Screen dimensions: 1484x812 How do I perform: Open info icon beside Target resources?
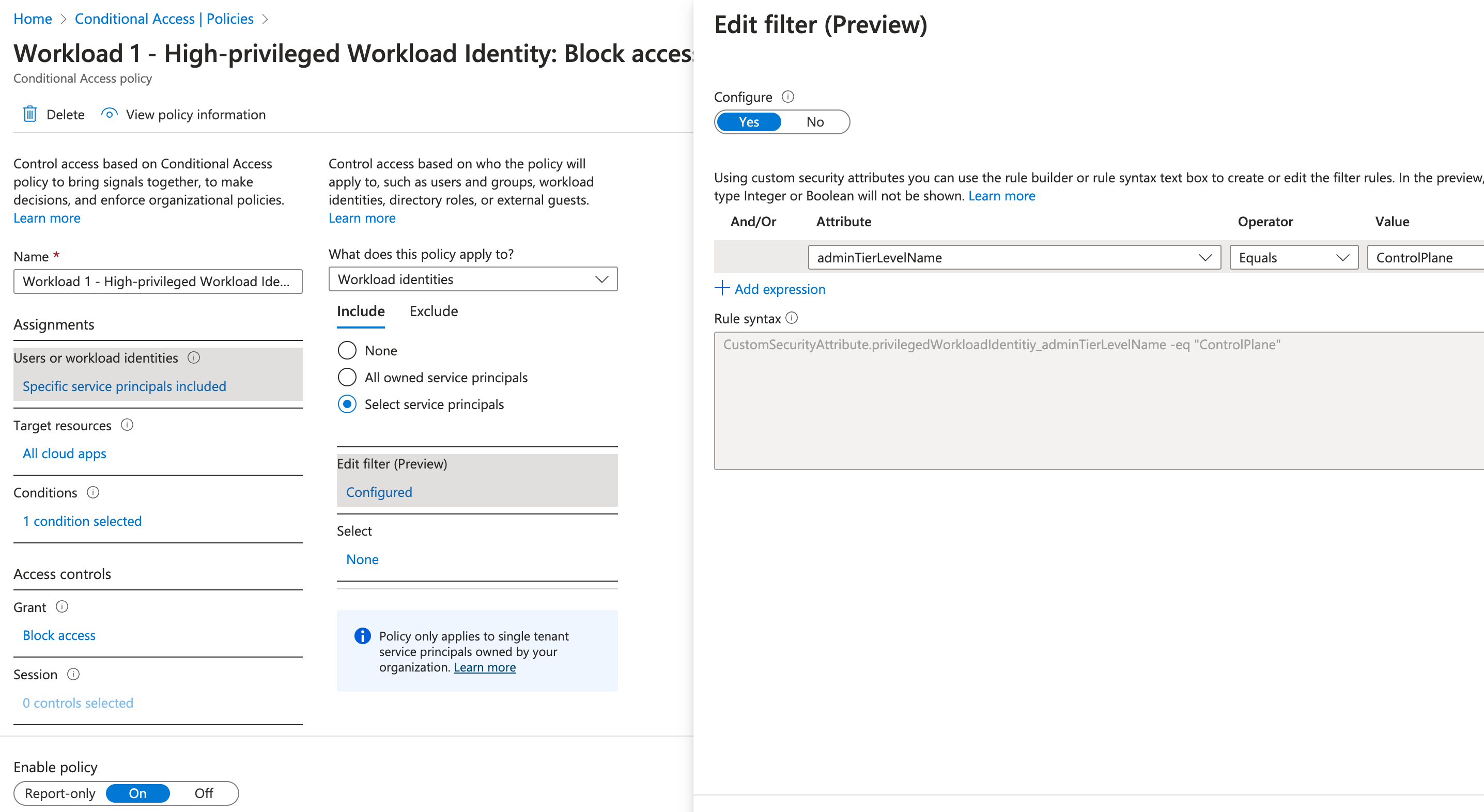click(x=127, y=425)
